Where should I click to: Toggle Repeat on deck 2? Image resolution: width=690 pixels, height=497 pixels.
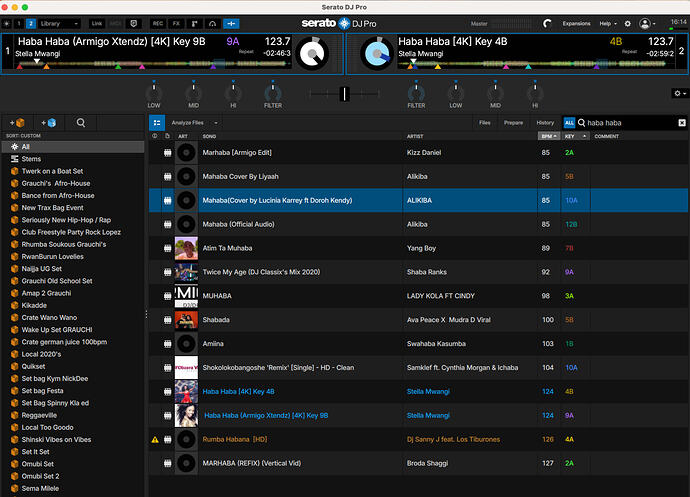click(x=629, y=52)
